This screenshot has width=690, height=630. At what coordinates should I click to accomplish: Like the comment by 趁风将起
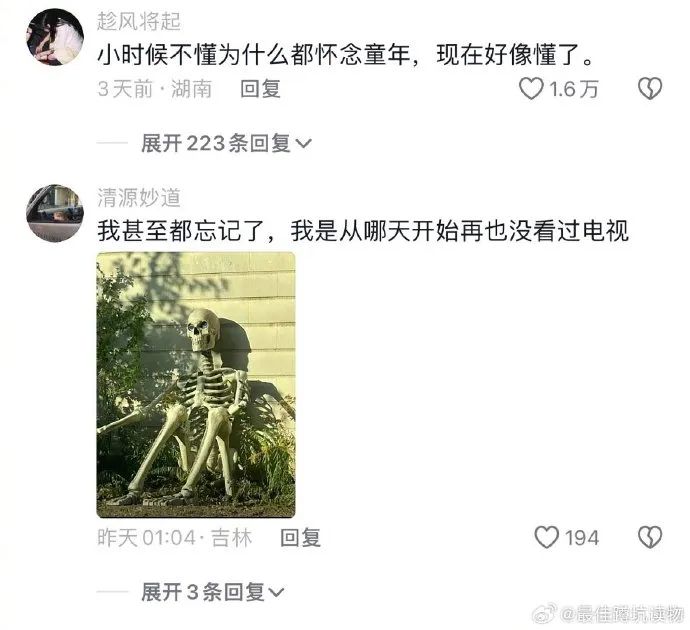tap(531, 89)
